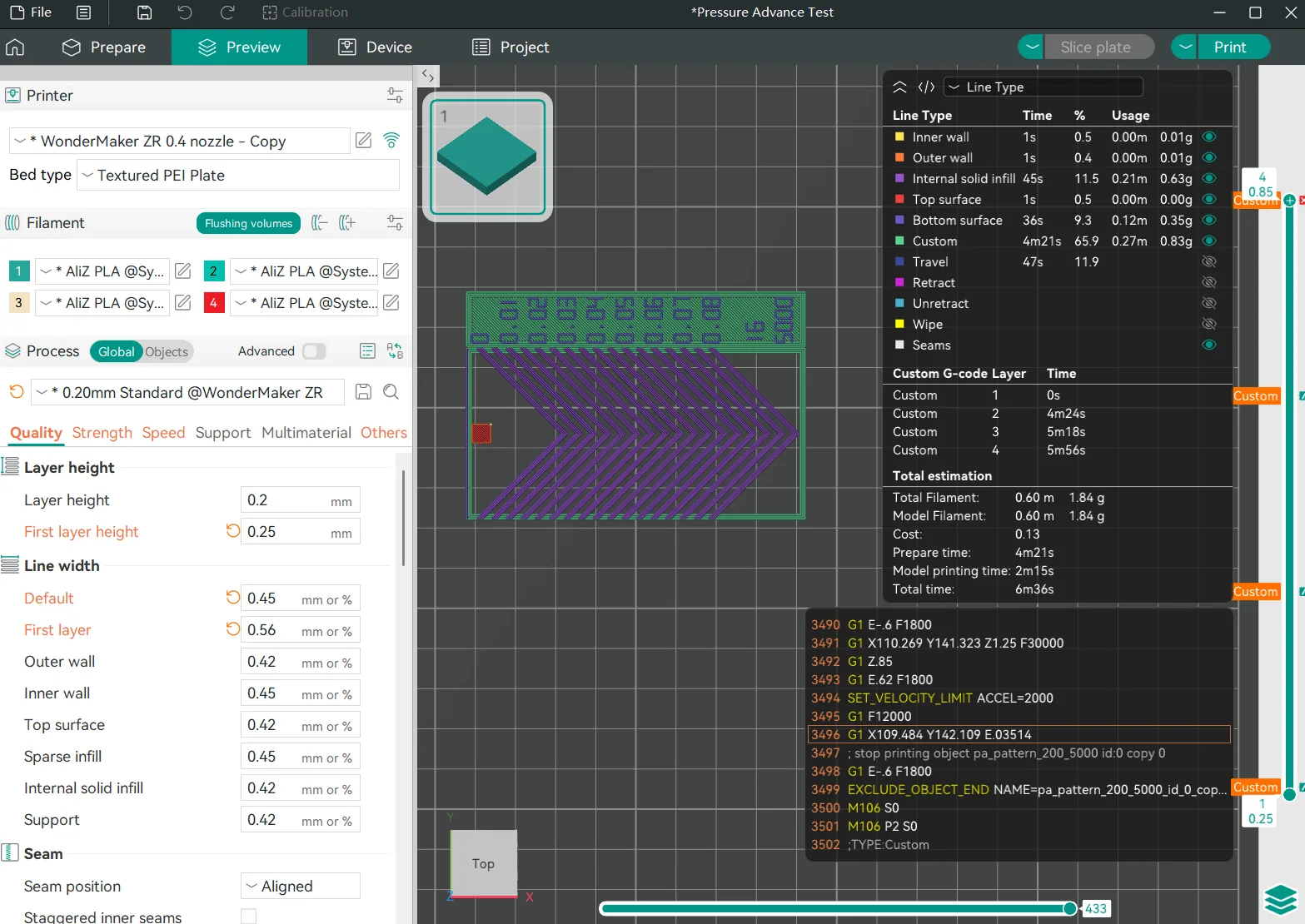Open the Line Type view dropdown

pyautogui.click(x=1043, y=87)
